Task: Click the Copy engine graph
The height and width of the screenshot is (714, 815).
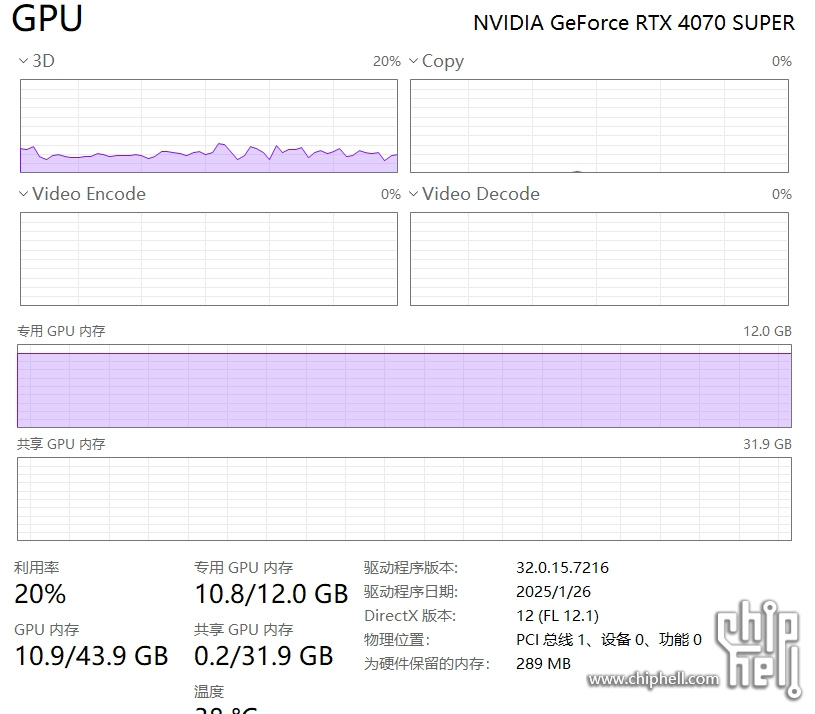Action: pos(599,126)
